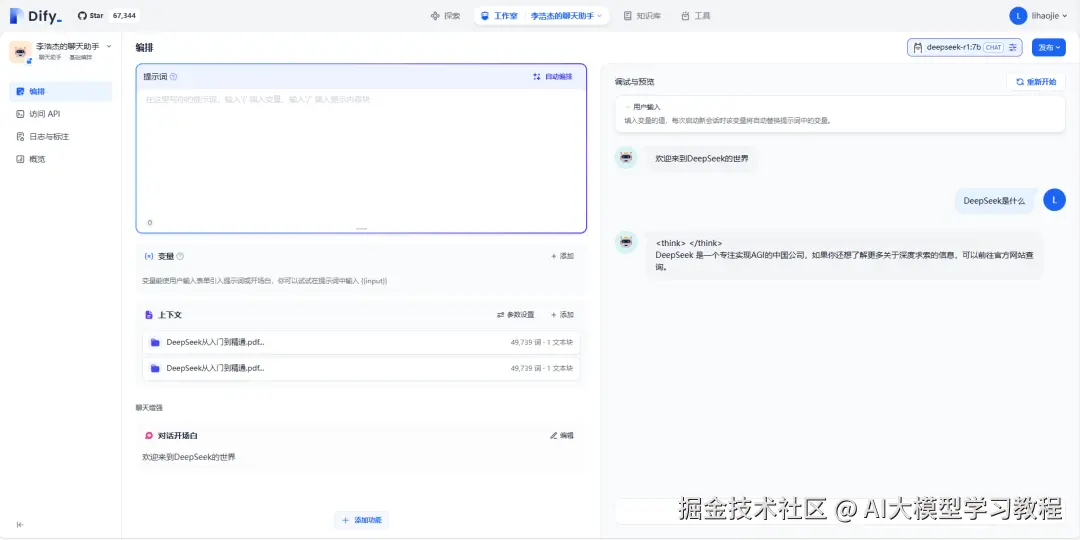Collapse the left sidebar
The image size is (1080, 540).
[20, 525]
